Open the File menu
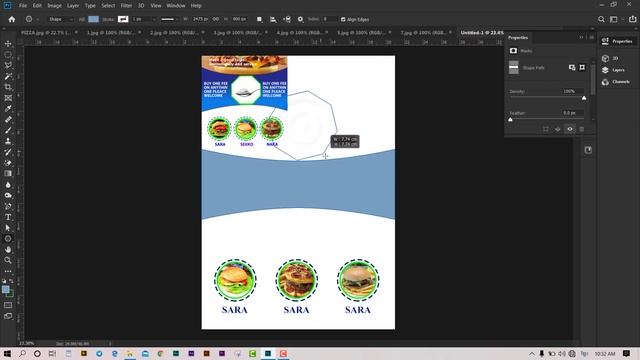The width and height of the screenshot is (640, 360). (22, 6)
